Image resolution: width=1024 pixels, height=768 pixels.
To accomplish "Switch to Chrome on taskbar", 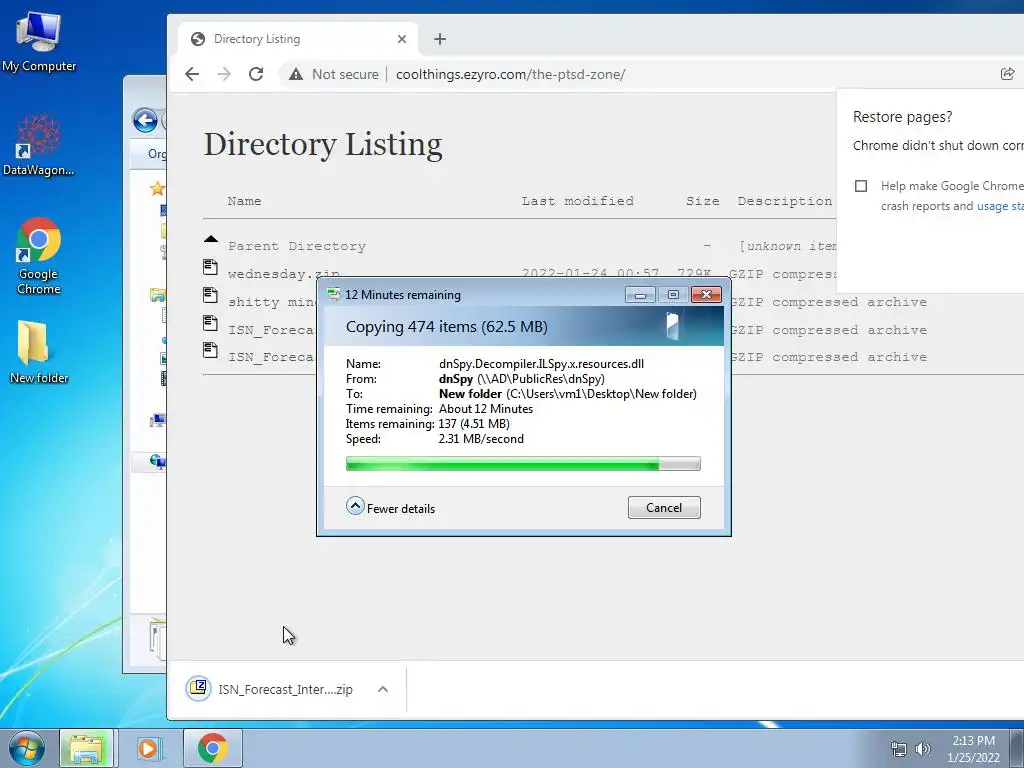I will click(x=212, y=748).
